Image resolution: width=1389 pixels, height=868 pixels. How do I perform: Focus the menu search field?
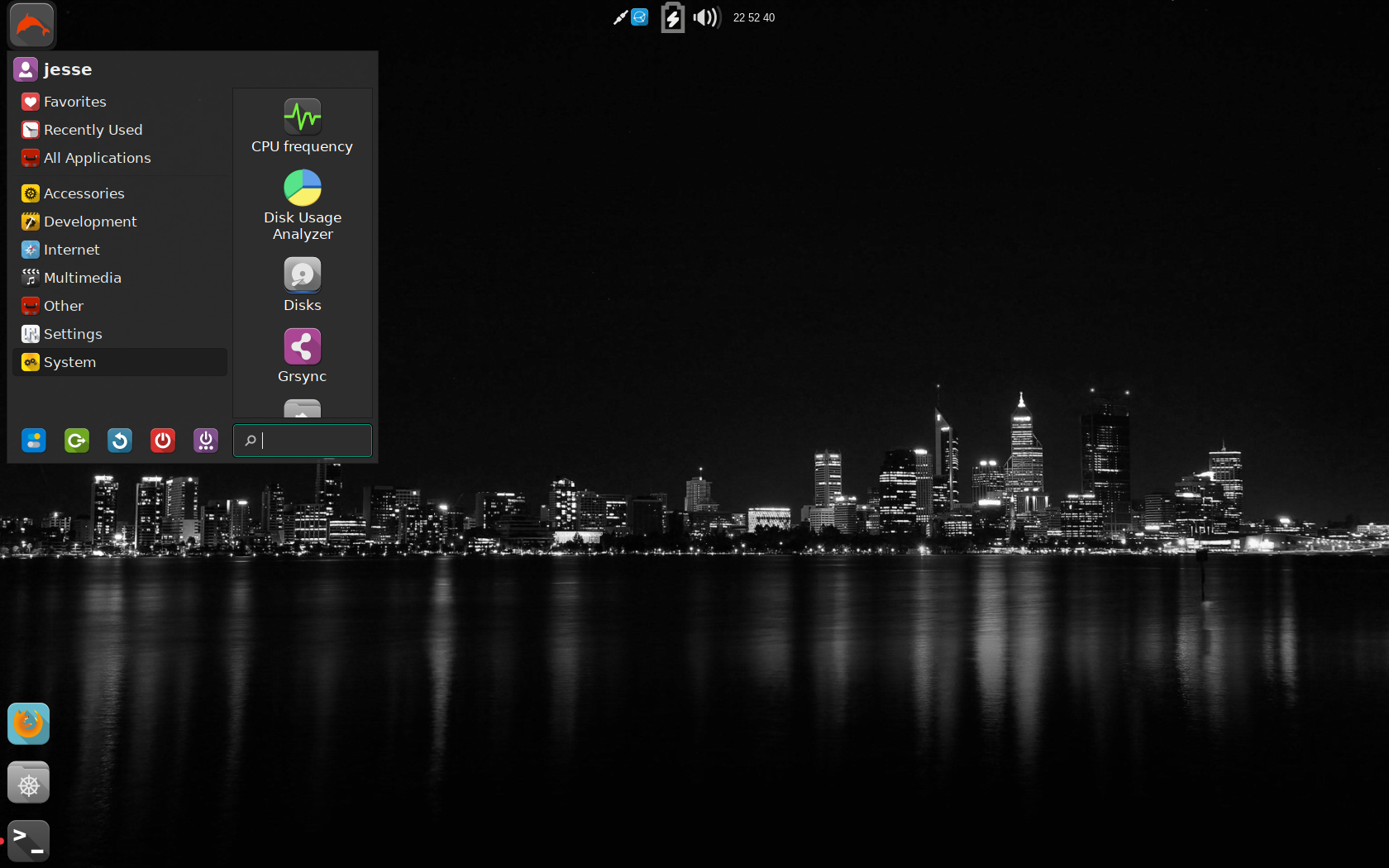tap(303, 441)
